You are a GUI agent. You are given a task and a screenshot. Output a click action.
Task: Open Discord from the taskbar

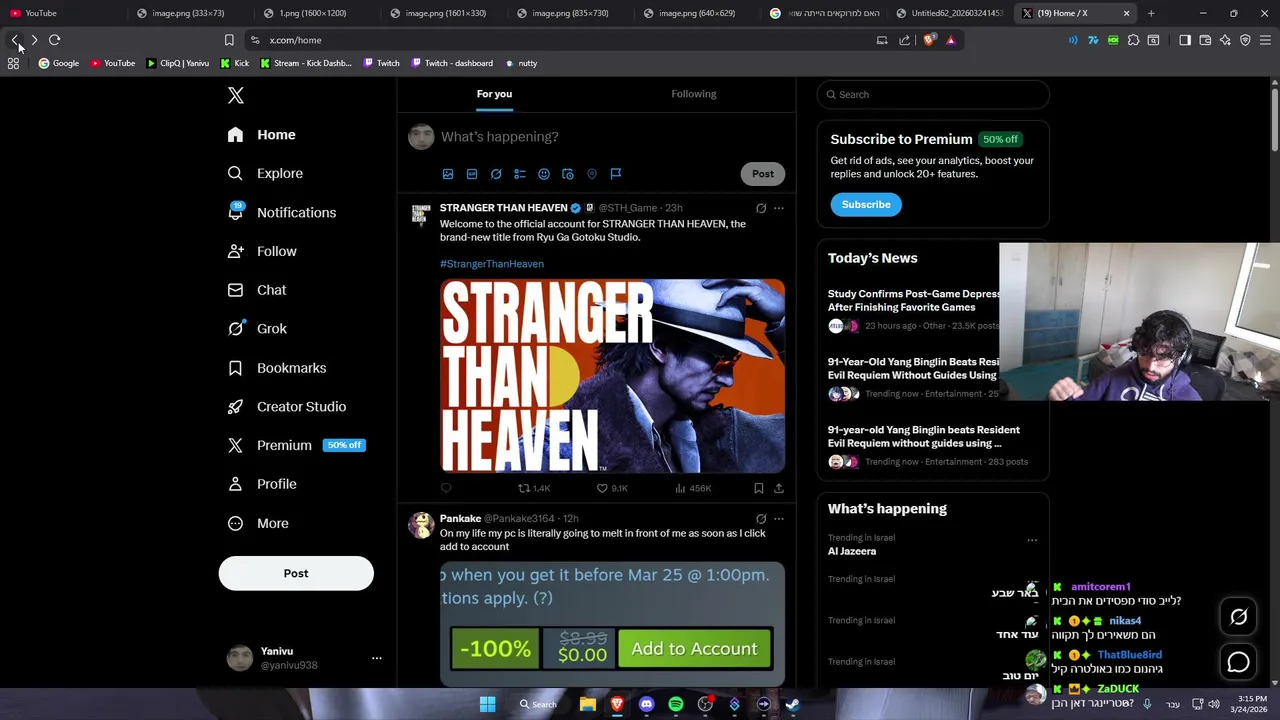point(646,704)
